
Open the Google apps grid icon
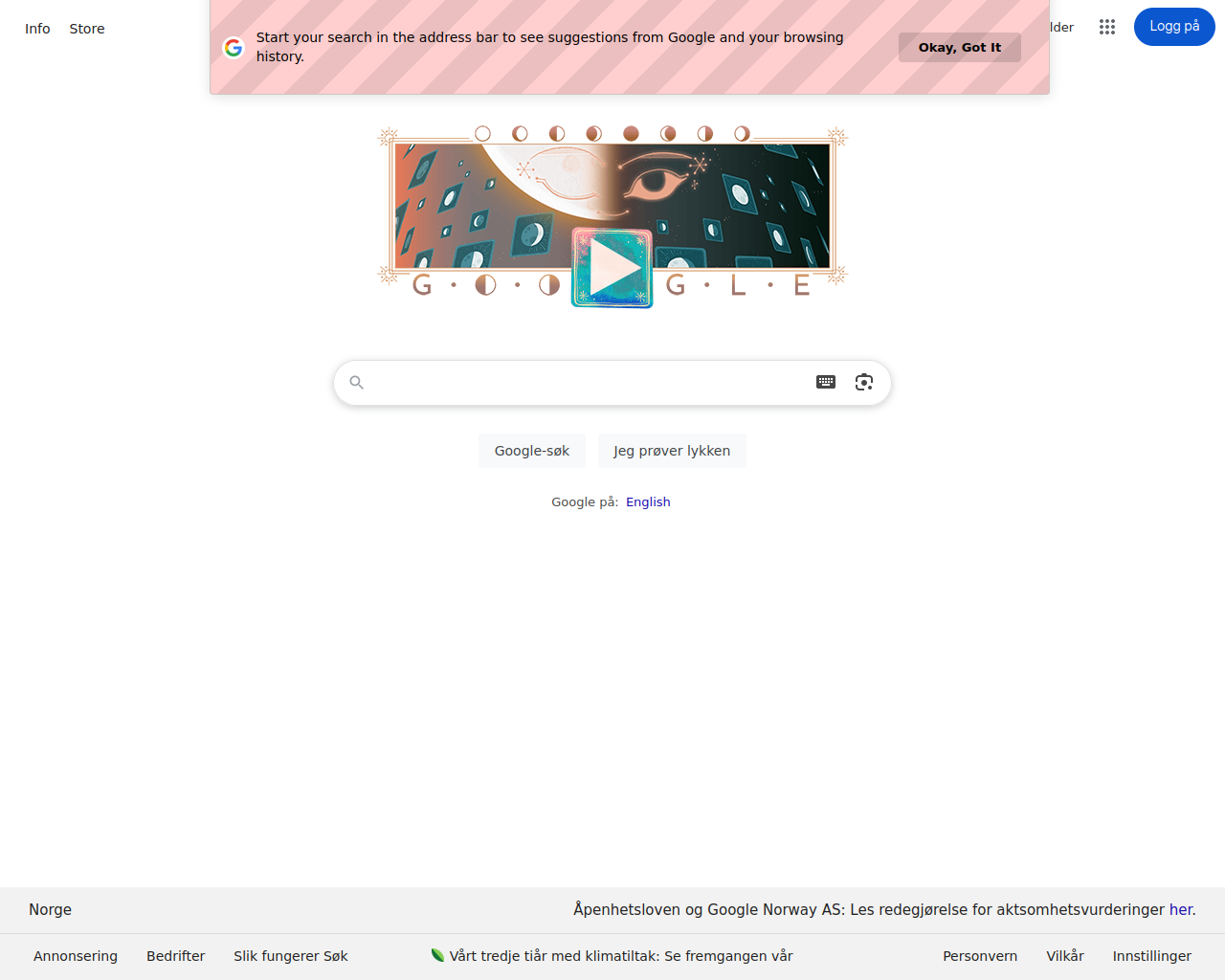click(x=1107, y=27)
